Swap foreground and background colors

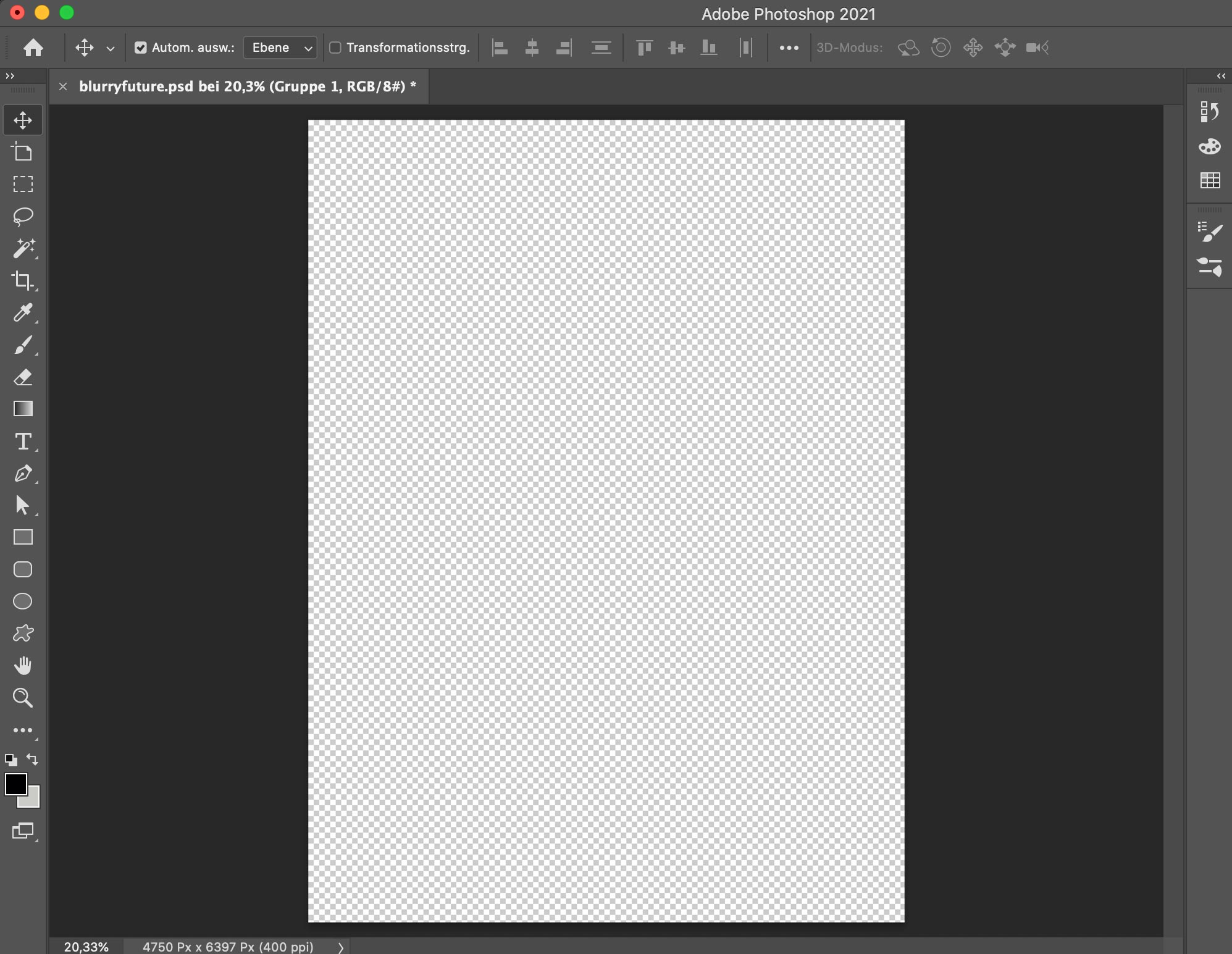click(x=33, y=759)
